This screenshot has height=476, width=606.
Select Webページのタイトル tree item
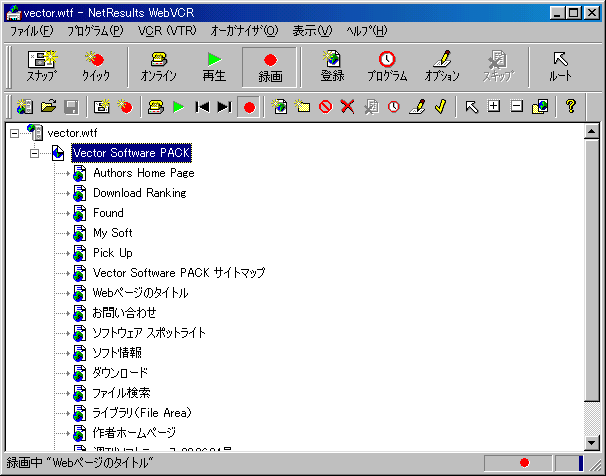tap(140, 293)
